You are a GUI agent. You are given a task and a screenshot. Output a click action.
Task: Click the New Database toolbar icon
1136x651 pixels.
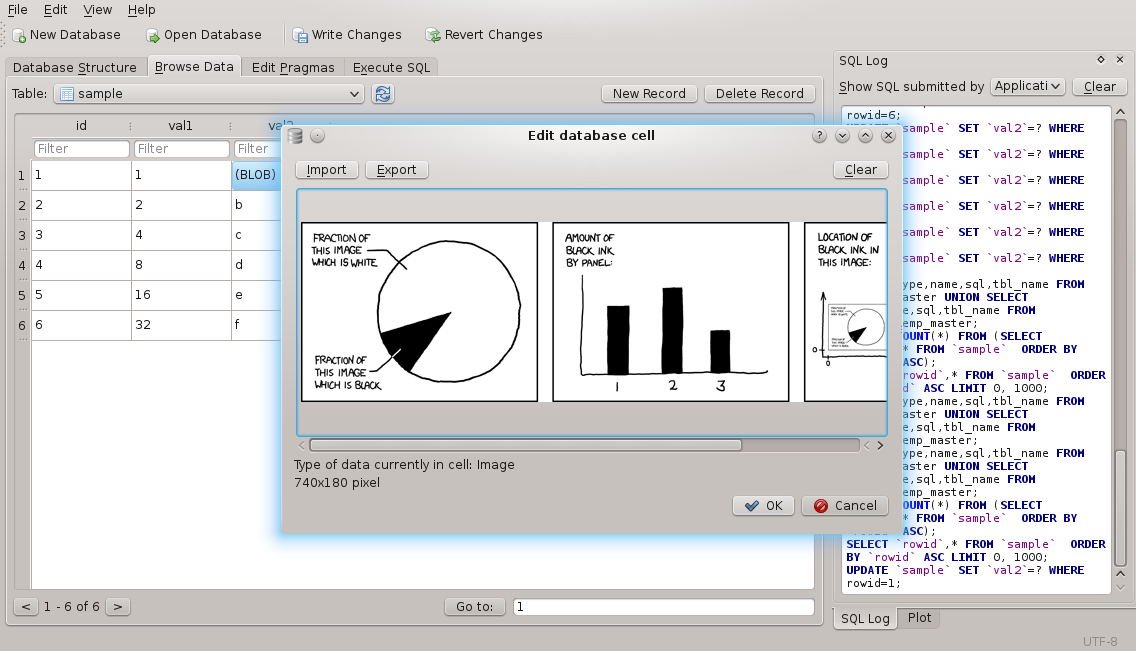click(19, 35)
